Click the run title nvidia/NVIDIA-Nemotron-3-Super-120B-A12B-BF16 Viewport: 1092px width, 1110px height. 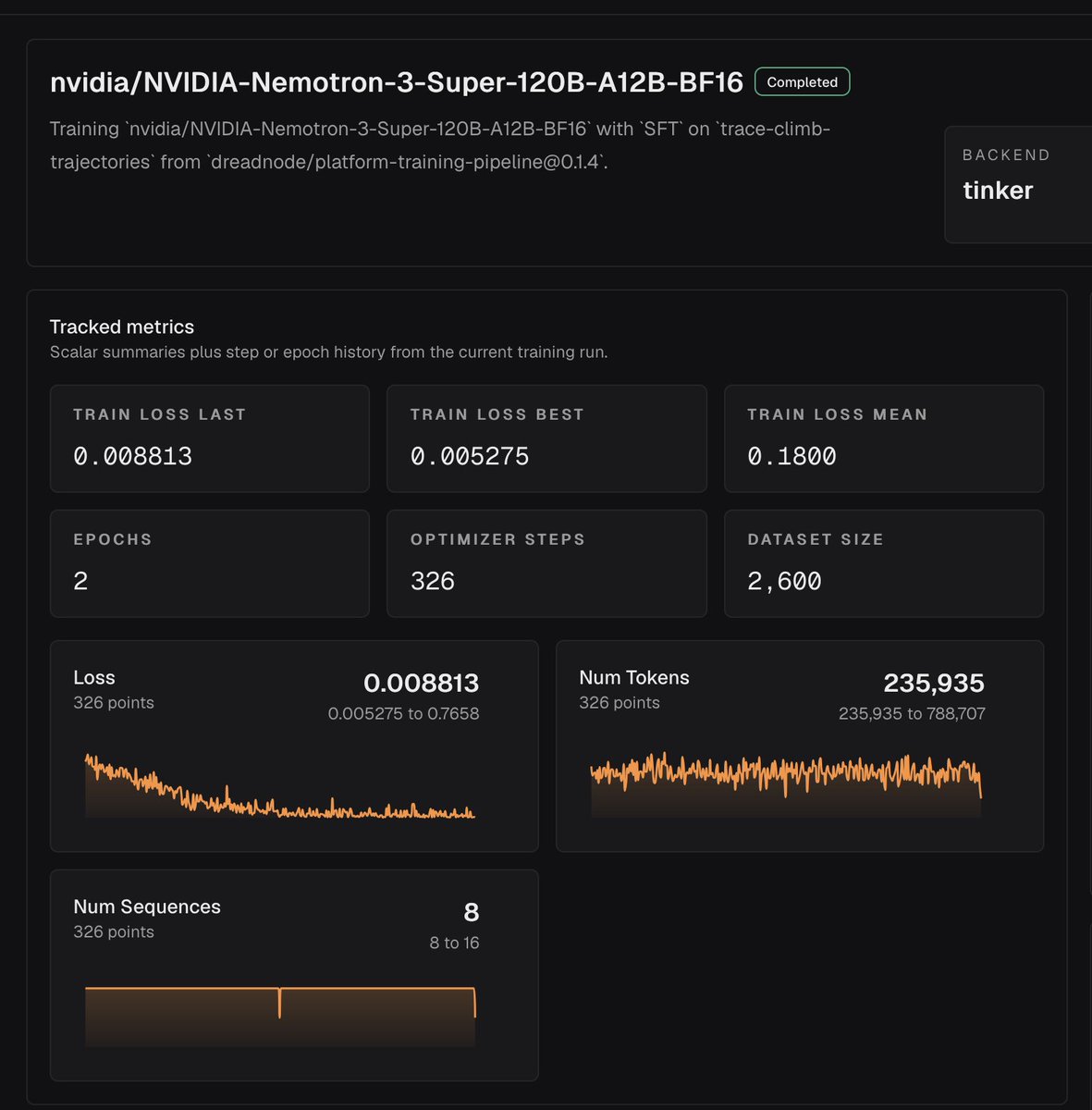click(396, 82)
